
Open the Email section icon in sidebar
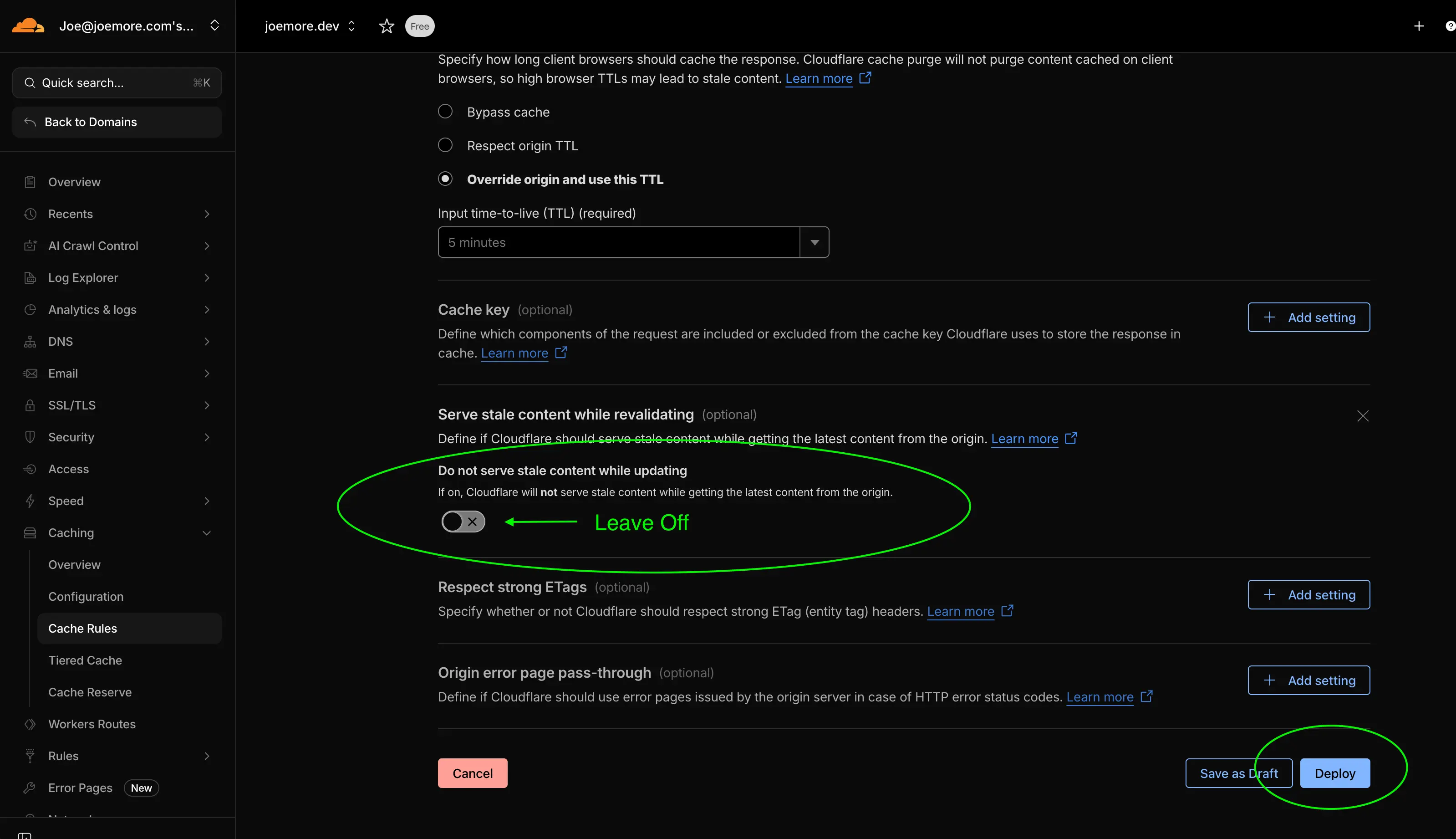click(x=31, y=373)
